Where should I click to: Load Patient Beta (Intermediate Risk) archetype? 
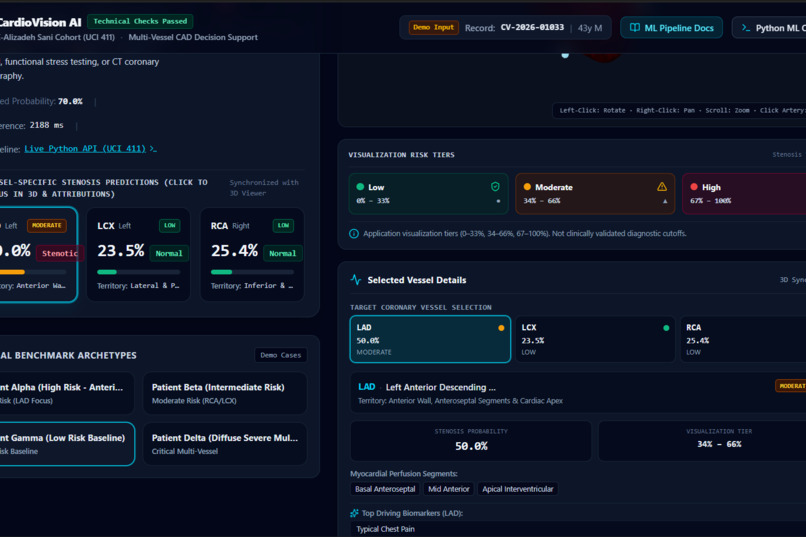tap(225, 393)
